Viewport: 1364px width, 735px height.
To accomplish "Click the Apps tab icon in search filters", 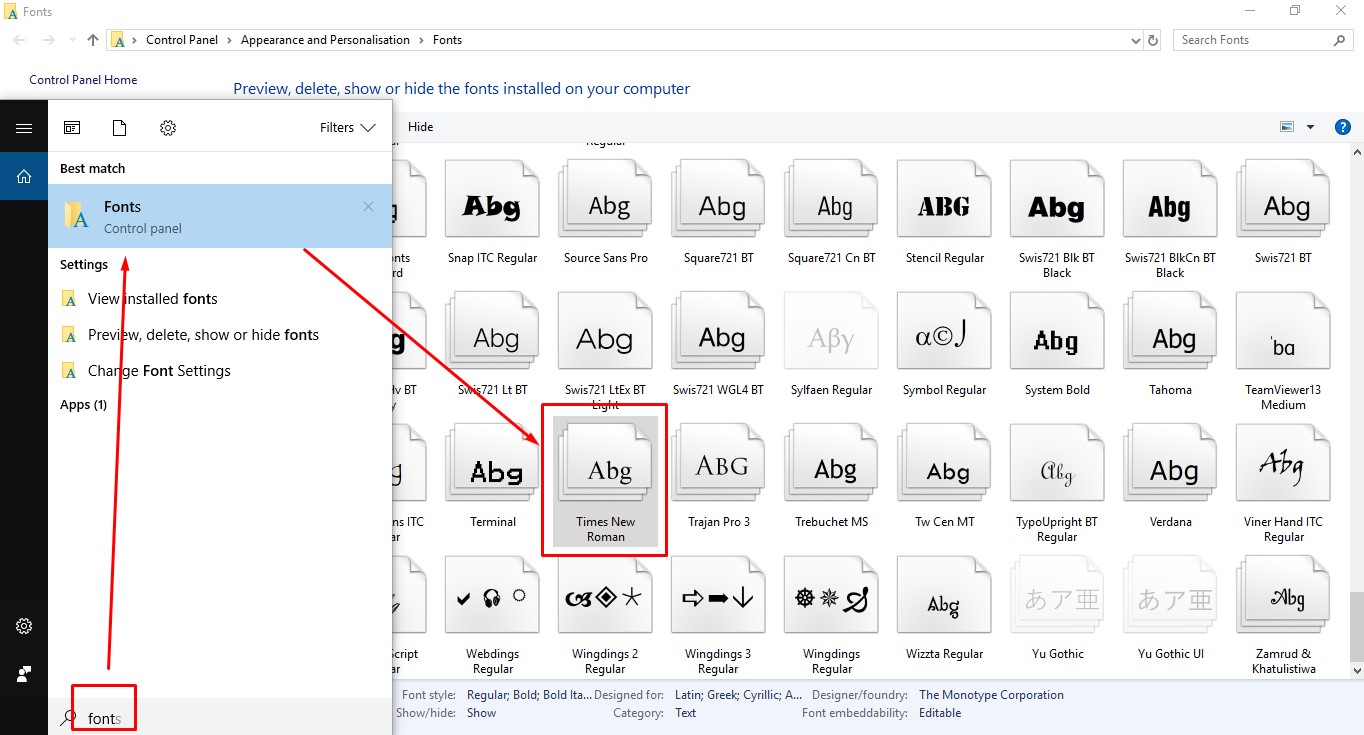I will (72, 128).
